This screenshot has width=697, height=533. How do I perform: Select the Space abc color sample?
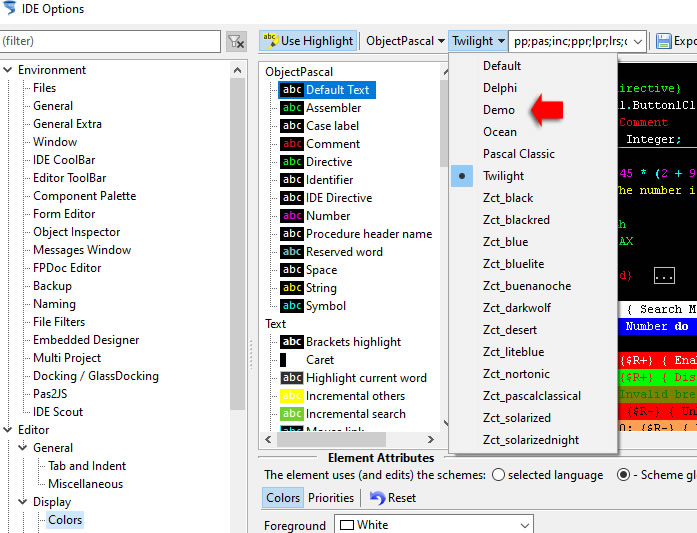pos(292,269)
